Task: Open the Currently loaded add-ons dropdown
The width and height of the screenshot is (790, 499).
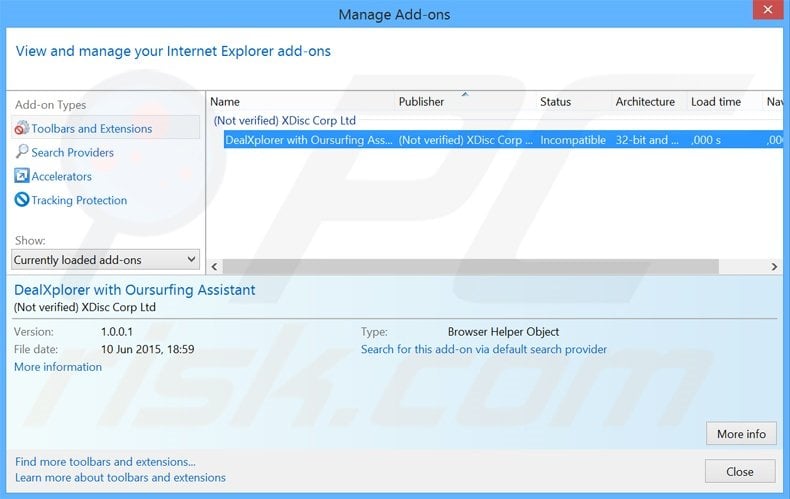Action: click(x=105, y=260)
